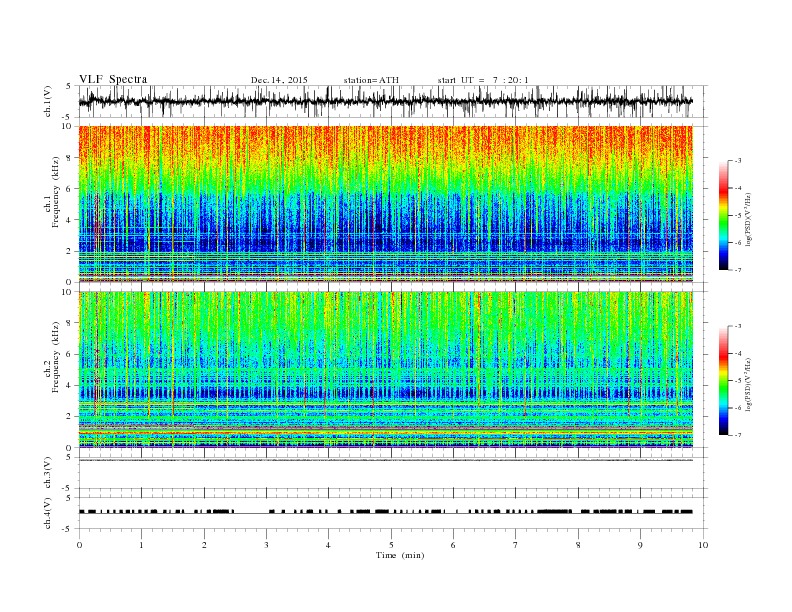
Task: Click the "ch.4(V)" axis label
Action: pyautogui.click(x=48, y=513)
